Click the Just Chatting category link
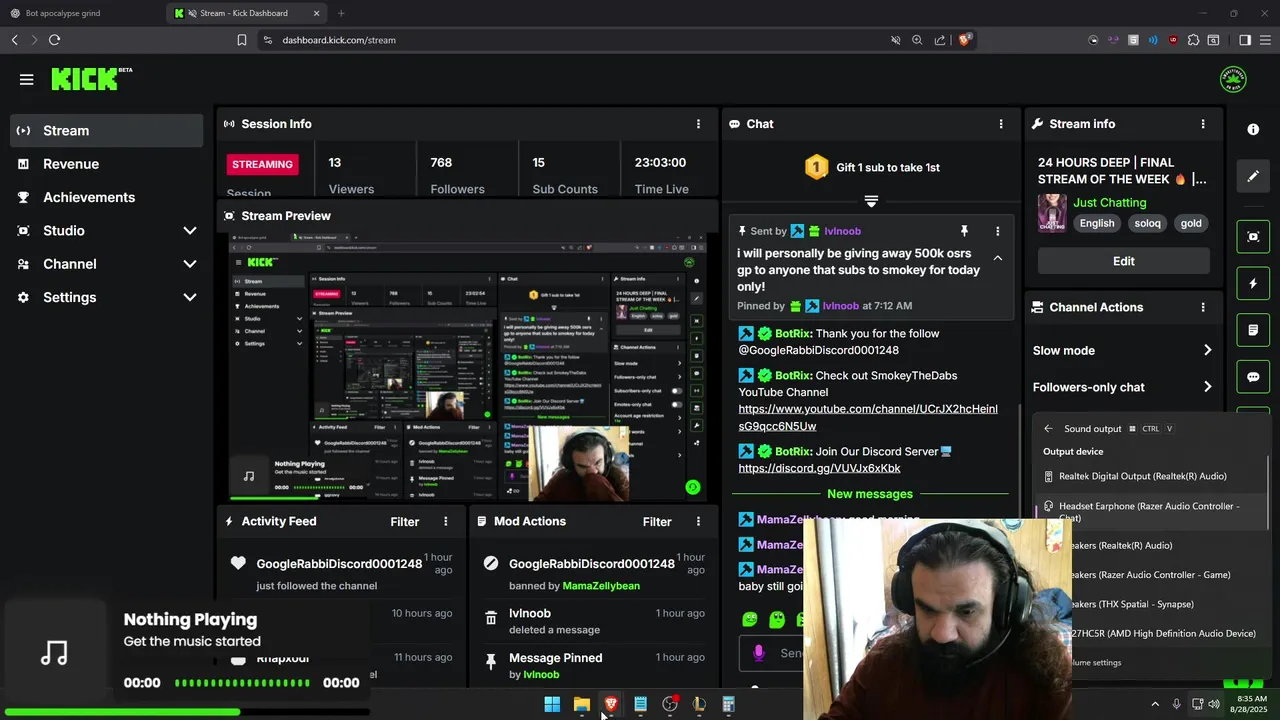 coord(1110,202)
